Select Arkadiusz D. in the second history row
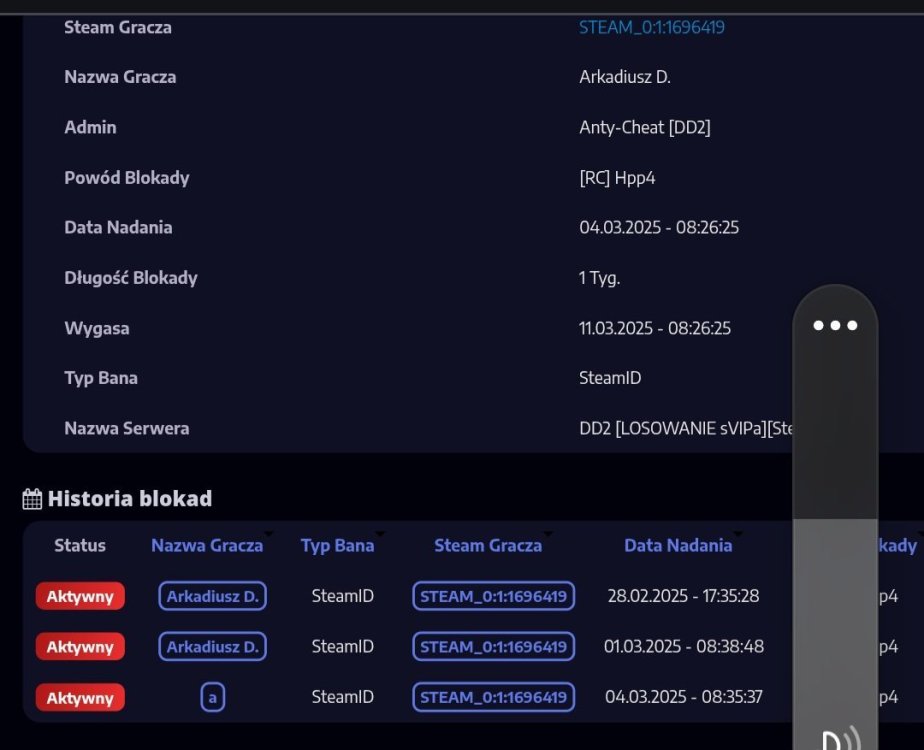 pyautogui.click(x=212, y=646)
